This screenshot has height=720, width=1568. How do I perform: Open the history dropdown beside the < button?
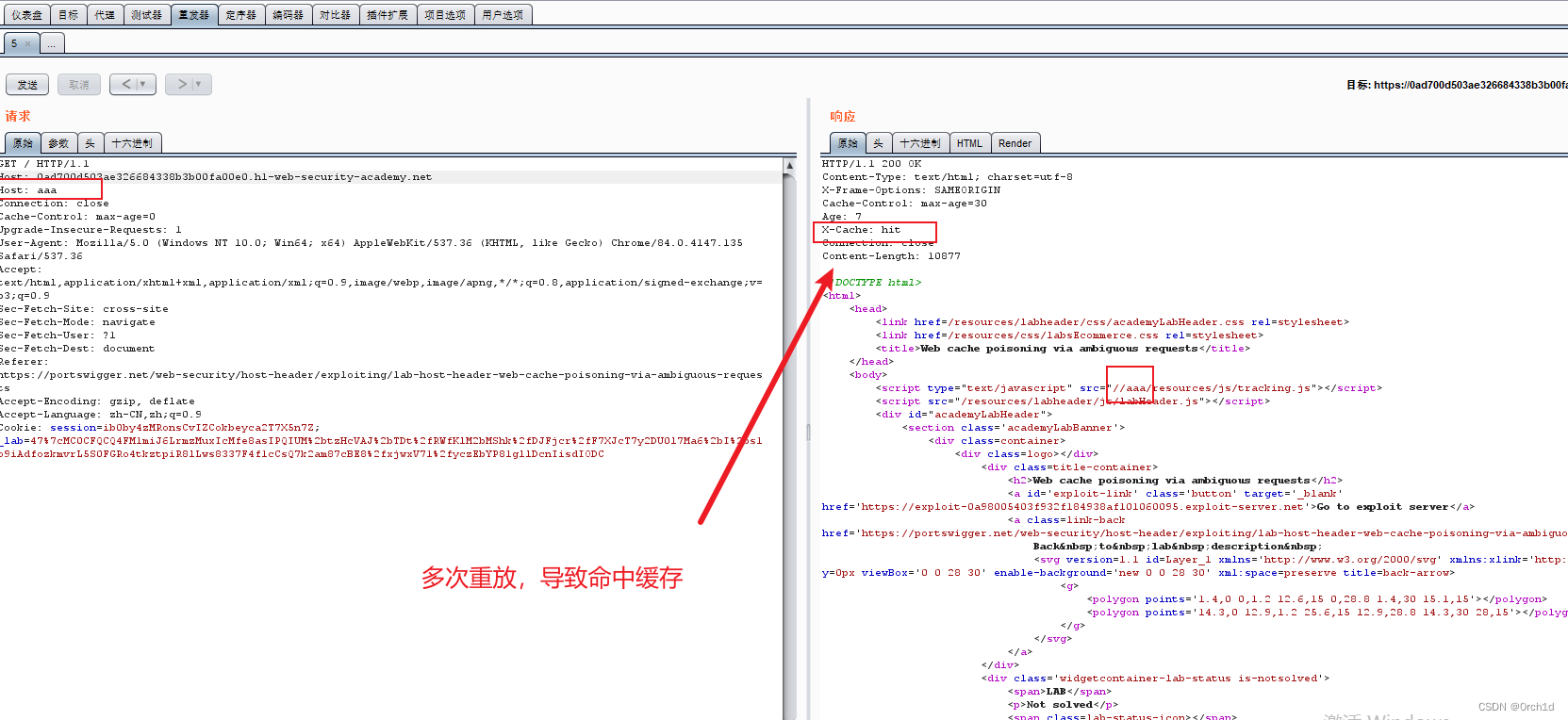(x=143, y=84)
